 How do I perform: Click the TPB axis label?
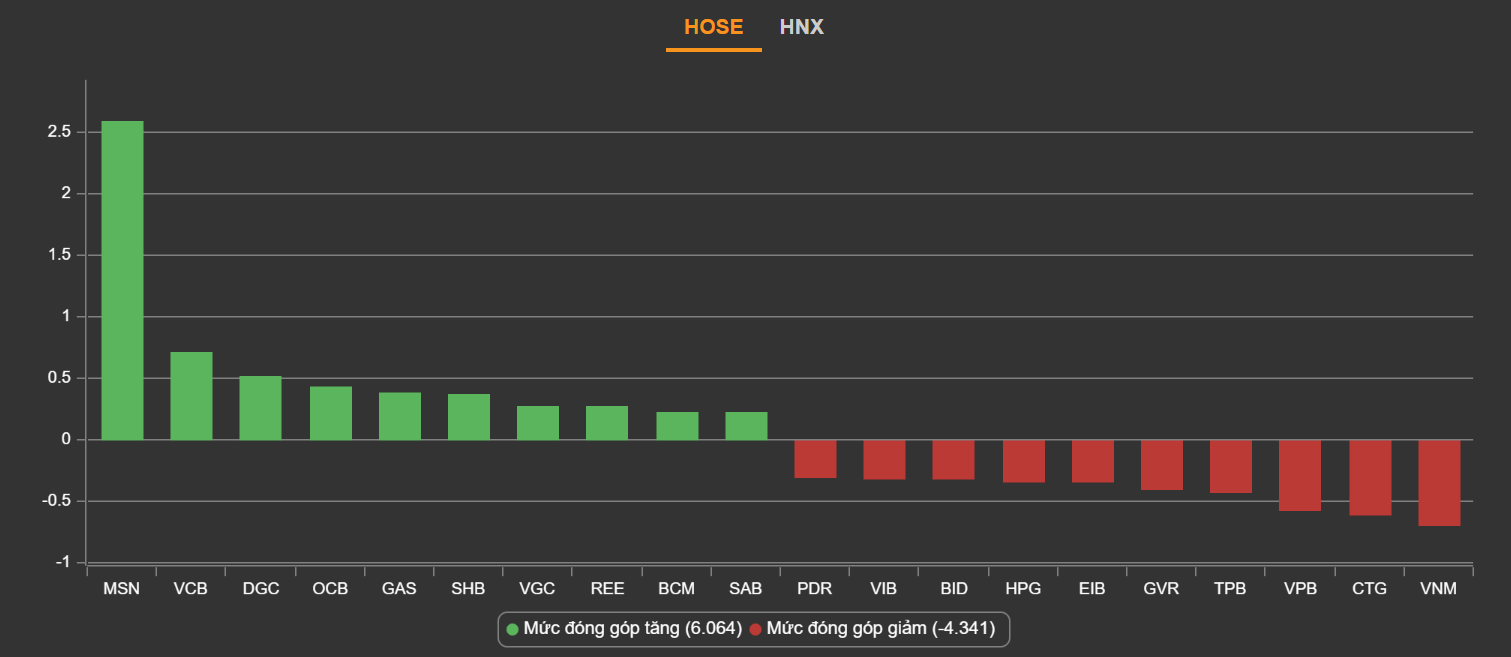pos(1230,589)
